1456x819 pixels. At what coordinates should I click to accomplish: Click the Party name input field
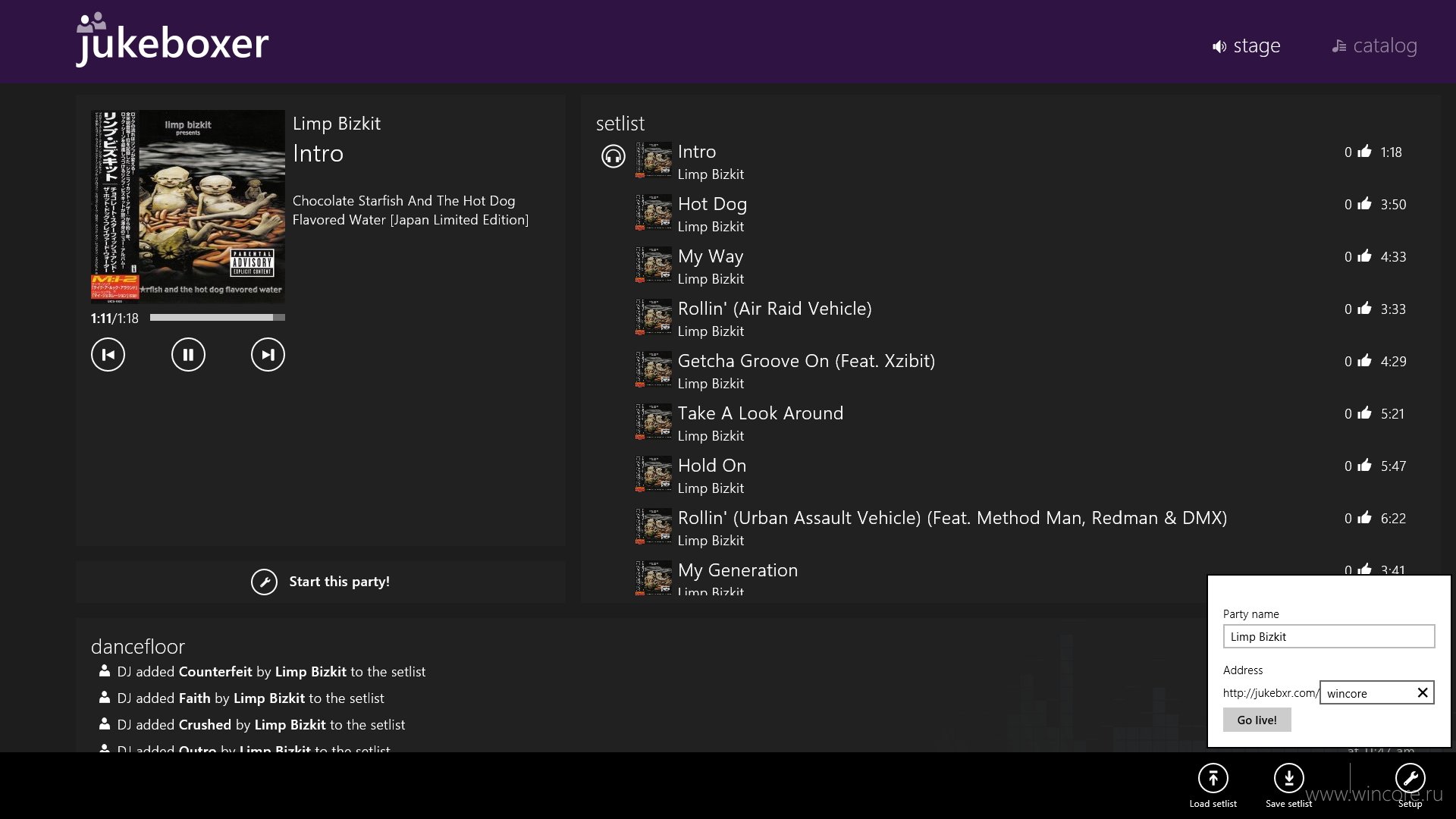pyautogui.click(x=1329, y=636)
